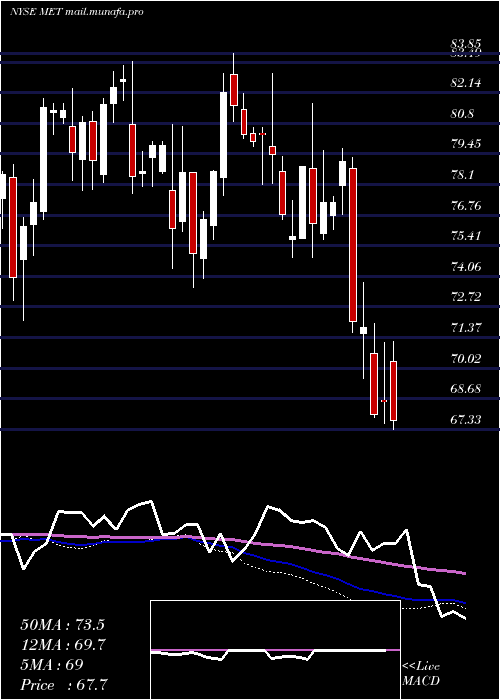Select the 74.06 price axis label
The width and height of the screenshot is (500, 700).
pyautogui.click(x=466, y=267)
